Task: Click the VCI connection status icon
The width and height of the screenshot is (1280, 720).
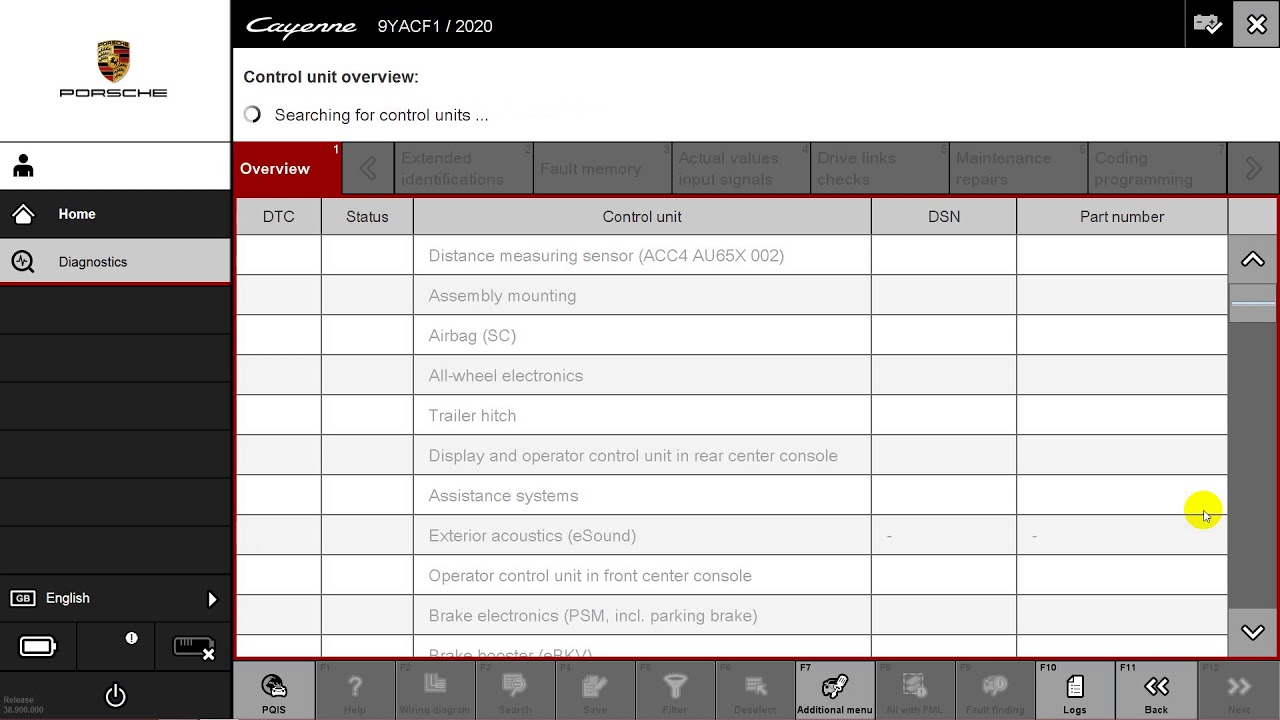Action: tap(194, 648)
